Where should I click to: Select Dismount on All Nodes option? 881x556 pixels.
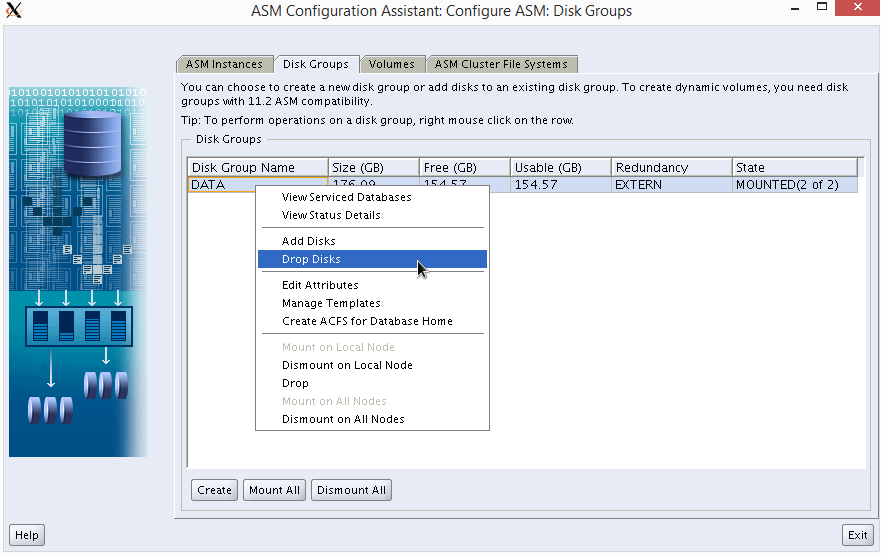343,419
